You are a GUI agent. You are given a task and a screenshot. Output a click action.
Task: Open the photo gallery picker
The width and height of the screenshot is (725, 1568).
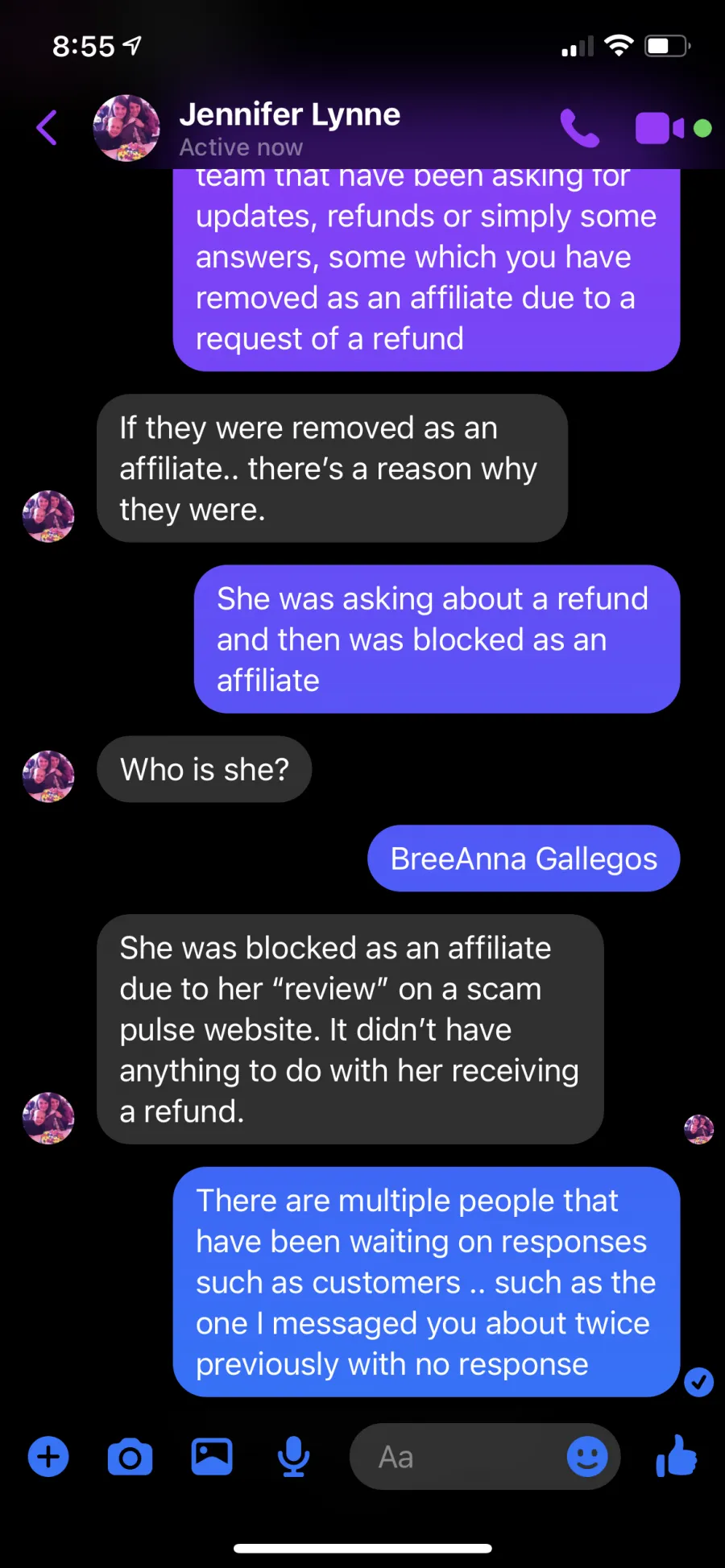(212, 1456)
